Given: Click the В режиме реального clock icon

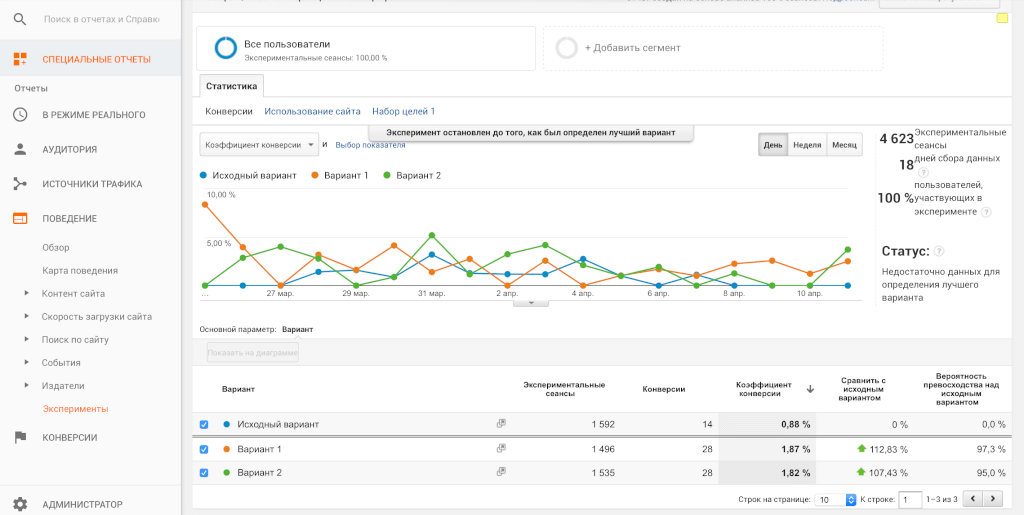Looking at the screenshot, I should coord(20,115).
